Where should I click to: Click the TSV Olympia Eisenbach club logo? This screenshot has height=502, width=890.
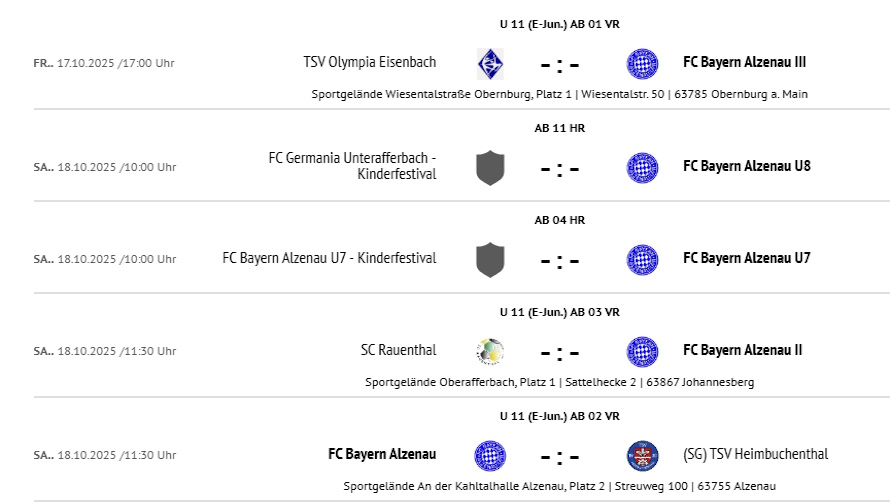click(490, 63)
